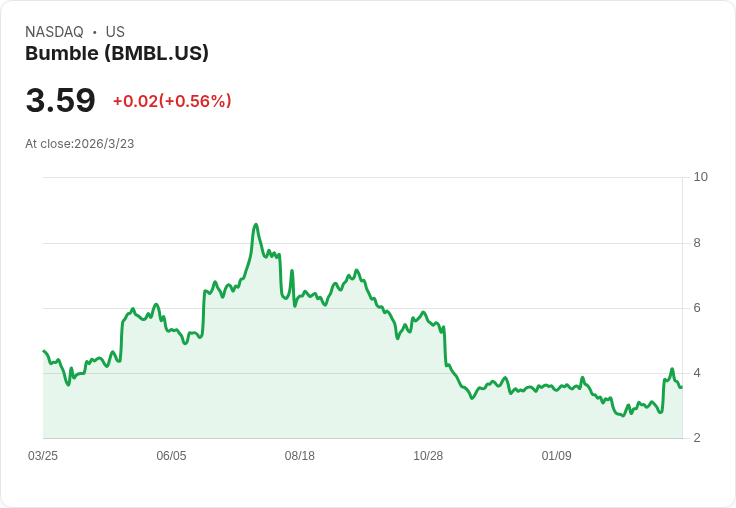Click the +0.02(+0.56%) price change

coord(172,101)
